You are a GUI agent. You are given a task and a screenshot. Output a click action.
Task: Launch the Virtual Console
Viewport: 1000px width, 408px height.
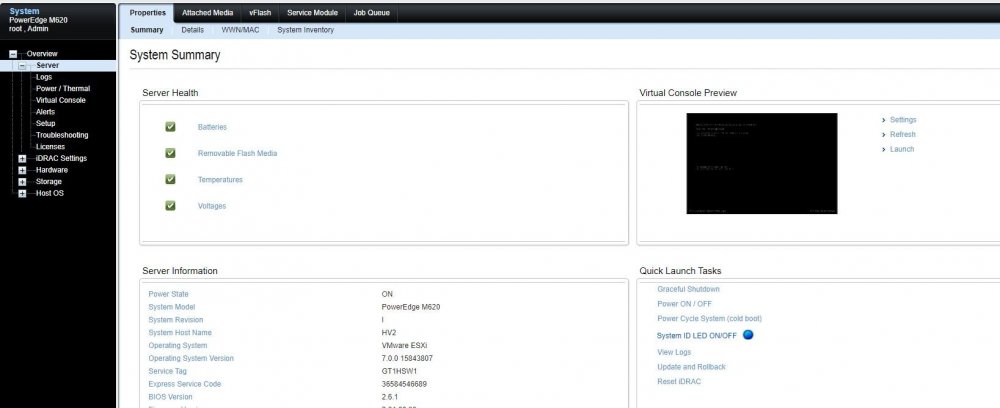point(902,149)
